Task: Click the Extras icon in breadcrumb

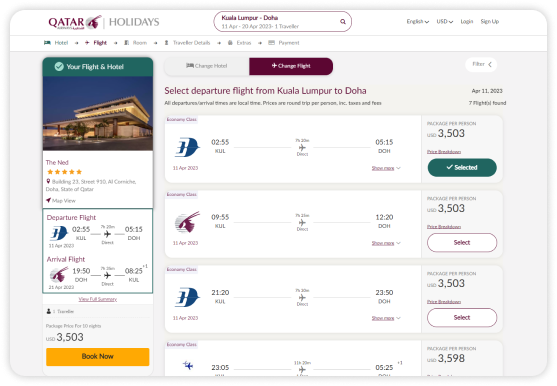Action: (x=230, y=43)
